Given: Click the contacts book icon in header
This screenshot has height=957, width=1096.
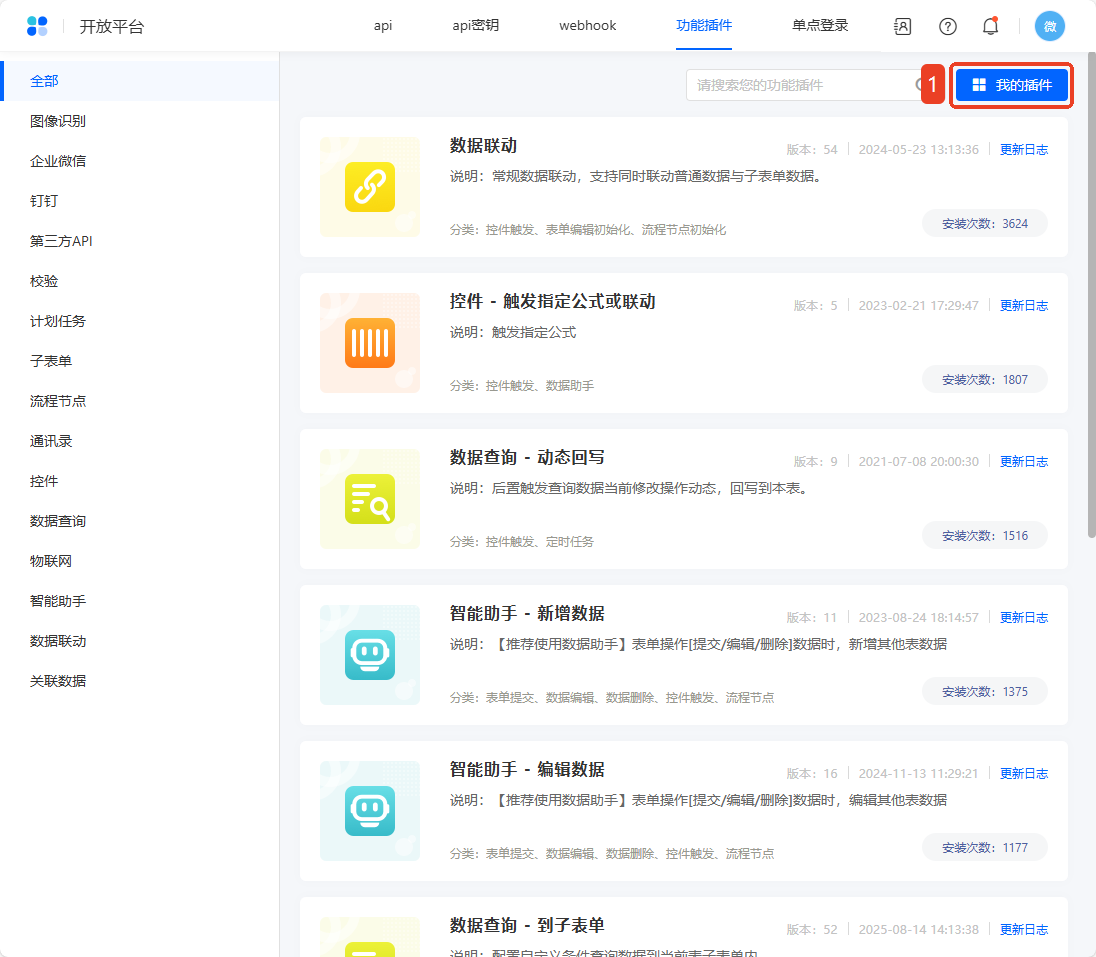Looking at the screenshot, I should point(902,27).
